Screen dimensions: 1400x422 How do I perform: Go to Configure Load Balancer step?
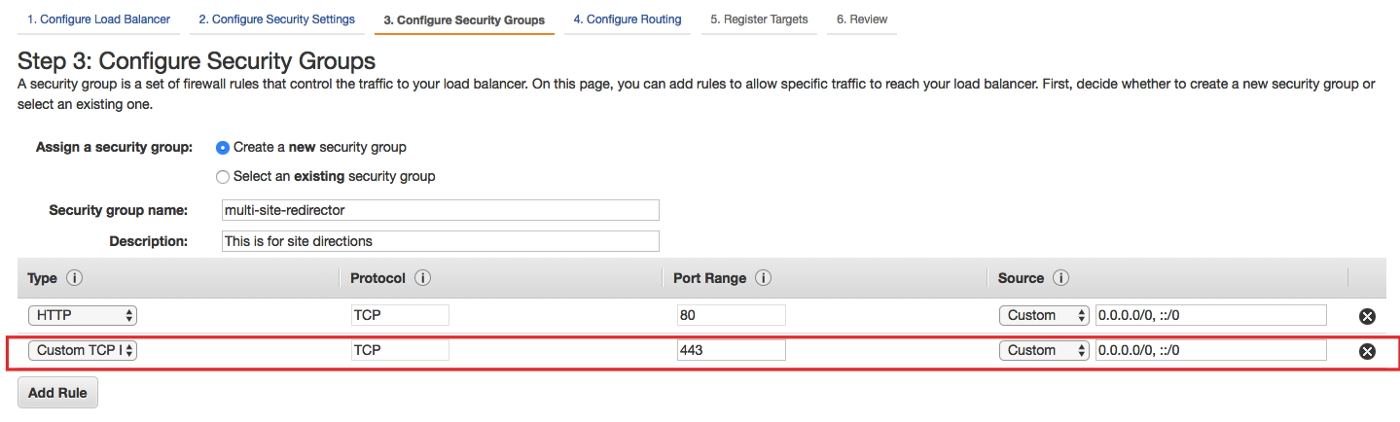tap(98, 19)
